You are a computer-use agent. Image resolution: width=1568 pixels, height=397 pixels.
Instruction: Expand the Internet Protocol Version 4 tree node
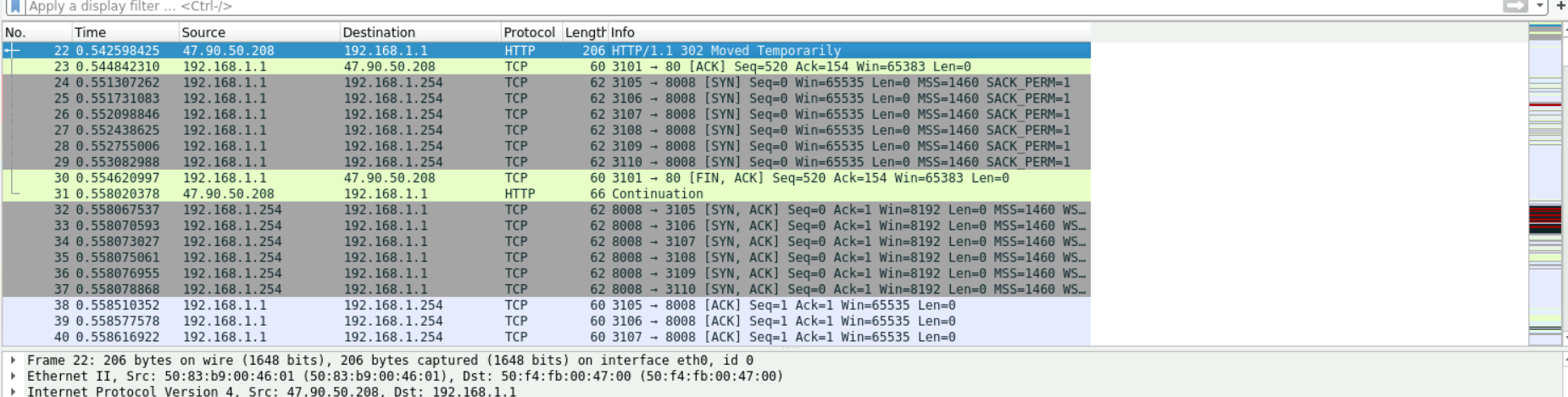[14, 391]
